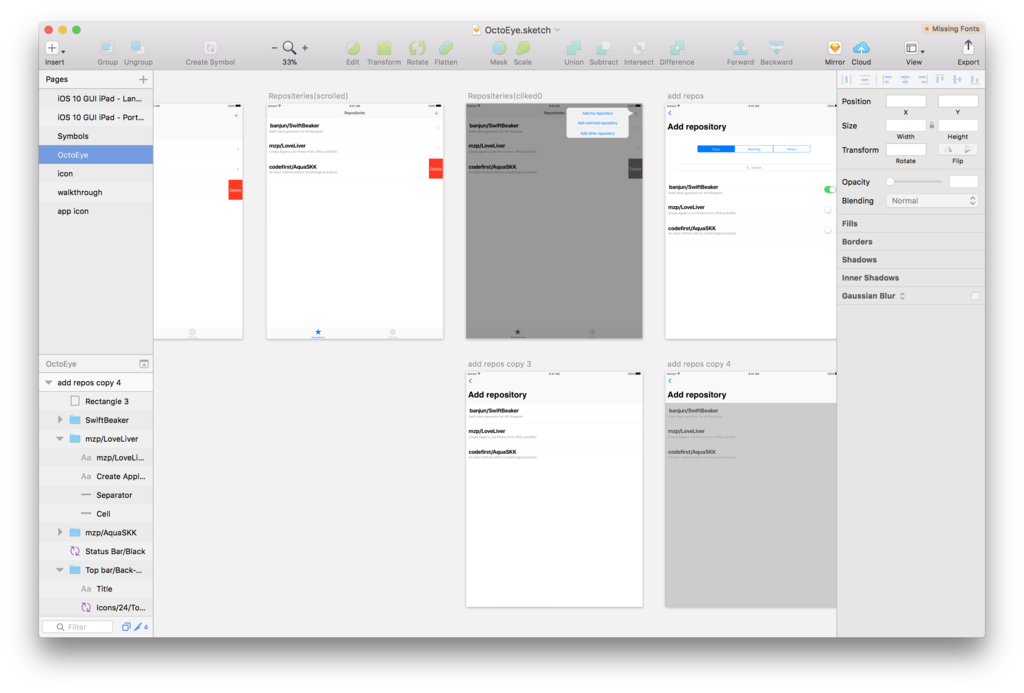Click the Export icon
This screenshot has width=1024, height=693.
pyautogui.click(x=968, y=47)
